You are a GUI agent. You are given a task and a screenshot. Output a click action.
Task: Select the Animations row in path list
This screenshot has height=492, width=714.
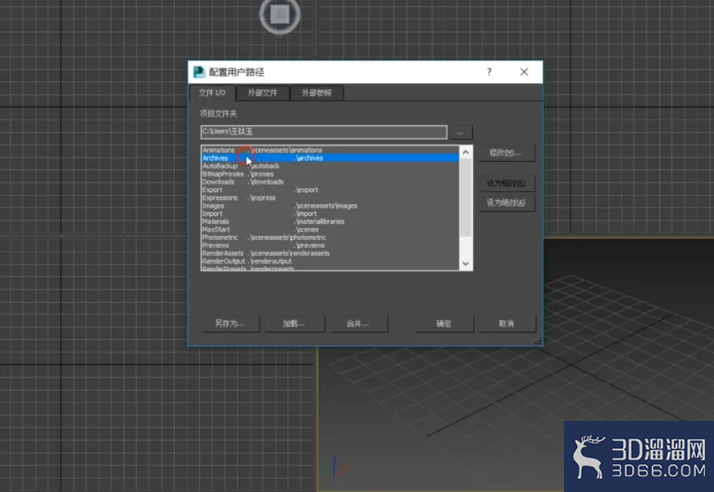click(x=330, y=150)
